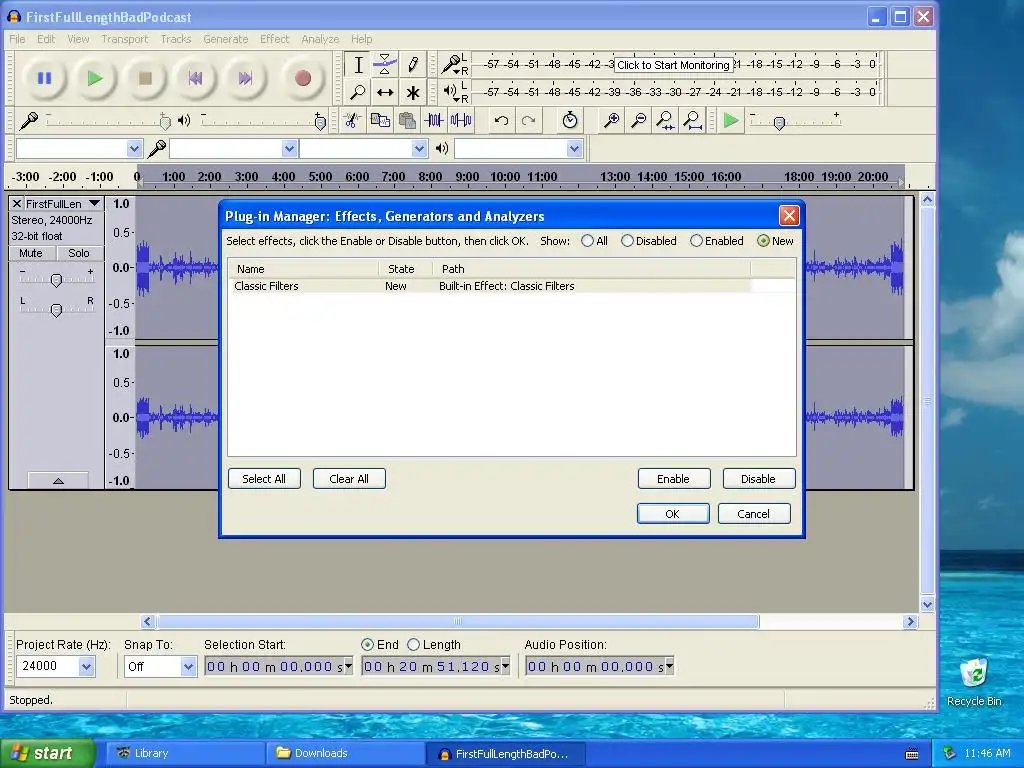Image resolution: width=1024 pixels, height=768 pixels.
Task: Select the Multi-Tool asterisk icon
Action: [413, 92]
